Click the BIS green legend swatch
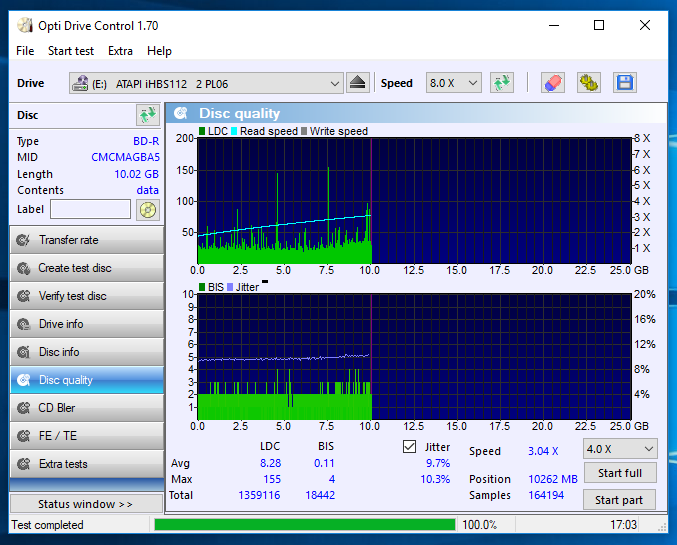 coord(202,287)
